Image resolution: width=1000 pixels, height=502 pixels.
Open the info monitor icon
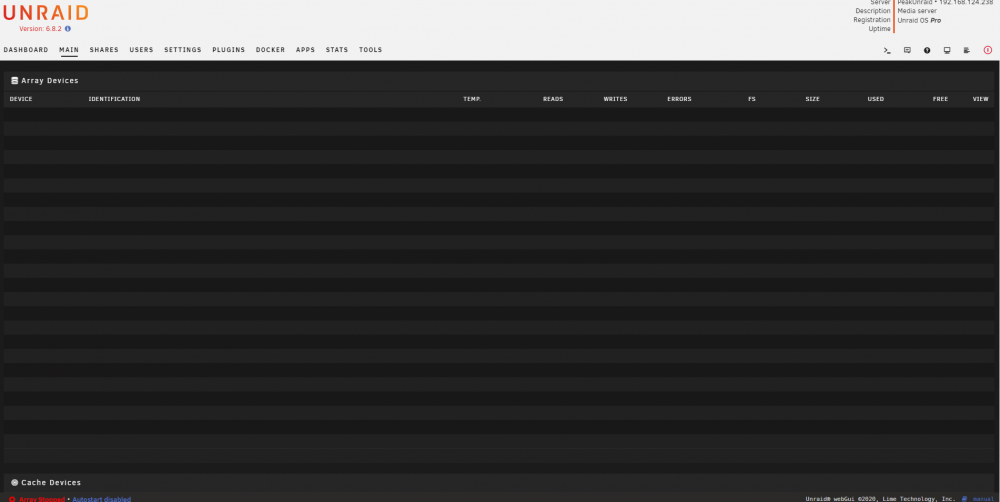pyautogui.click(x=947, y=50)
